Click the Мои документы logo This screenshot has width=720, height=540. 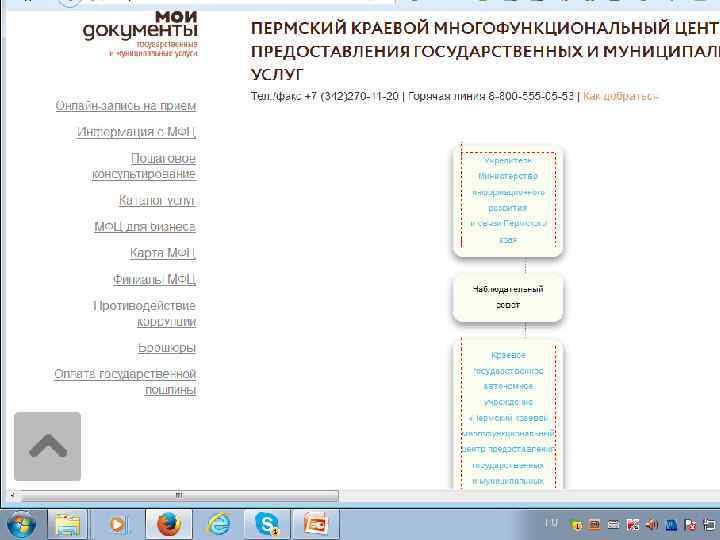[141, 34]
